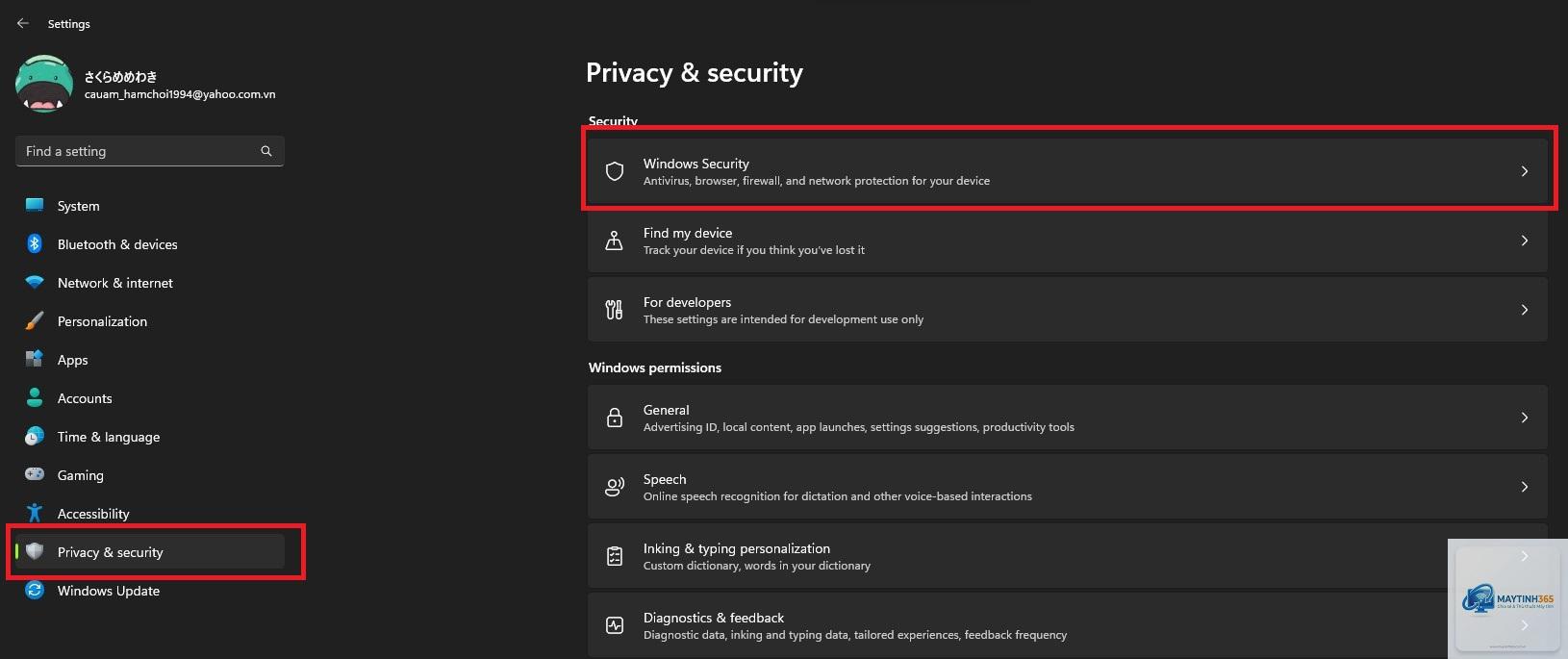Open For developers using chevron arrow

(1525, 310)
